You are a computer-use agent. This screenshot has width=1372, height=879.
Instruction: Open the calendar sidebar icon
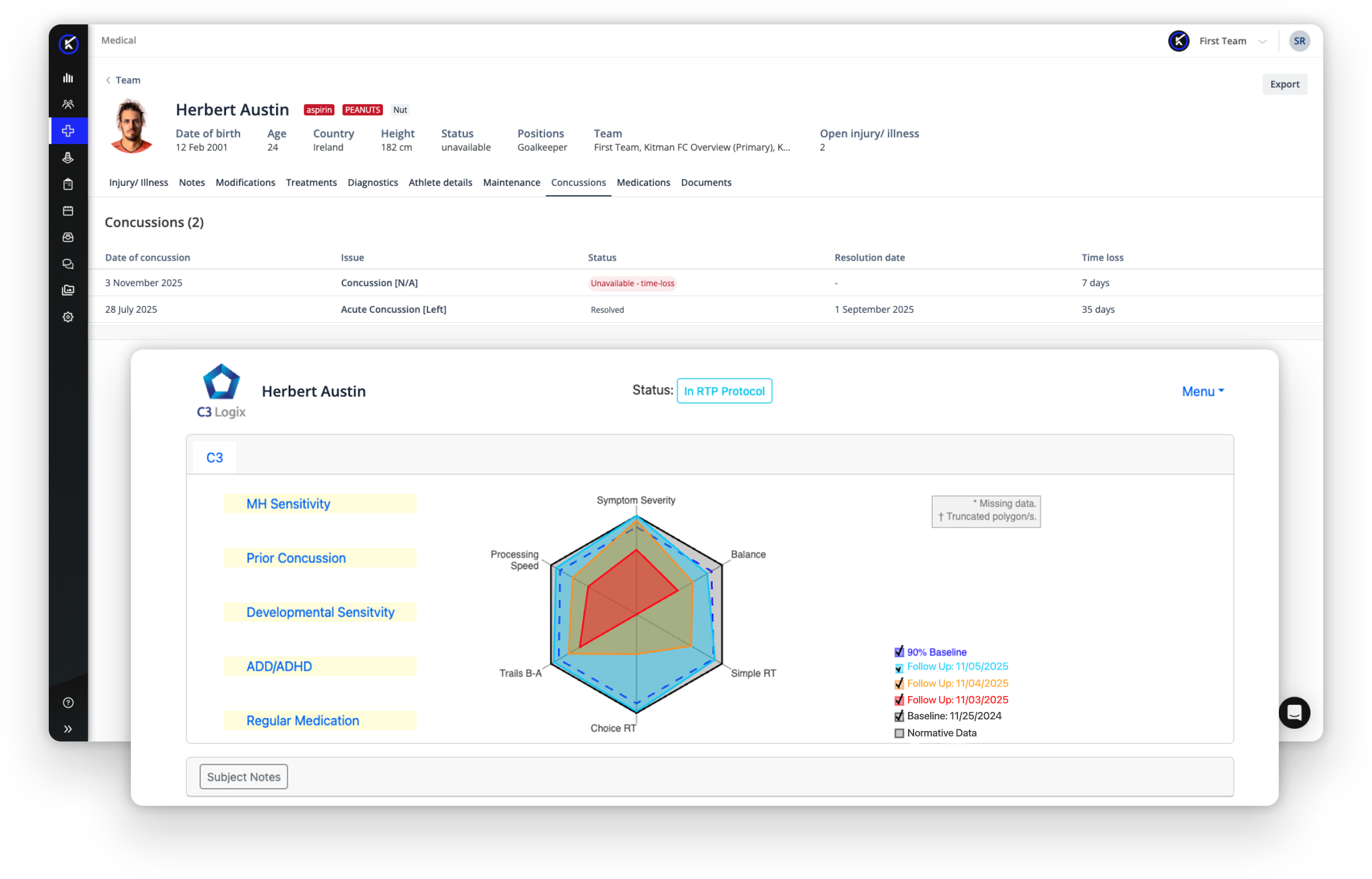68,211
